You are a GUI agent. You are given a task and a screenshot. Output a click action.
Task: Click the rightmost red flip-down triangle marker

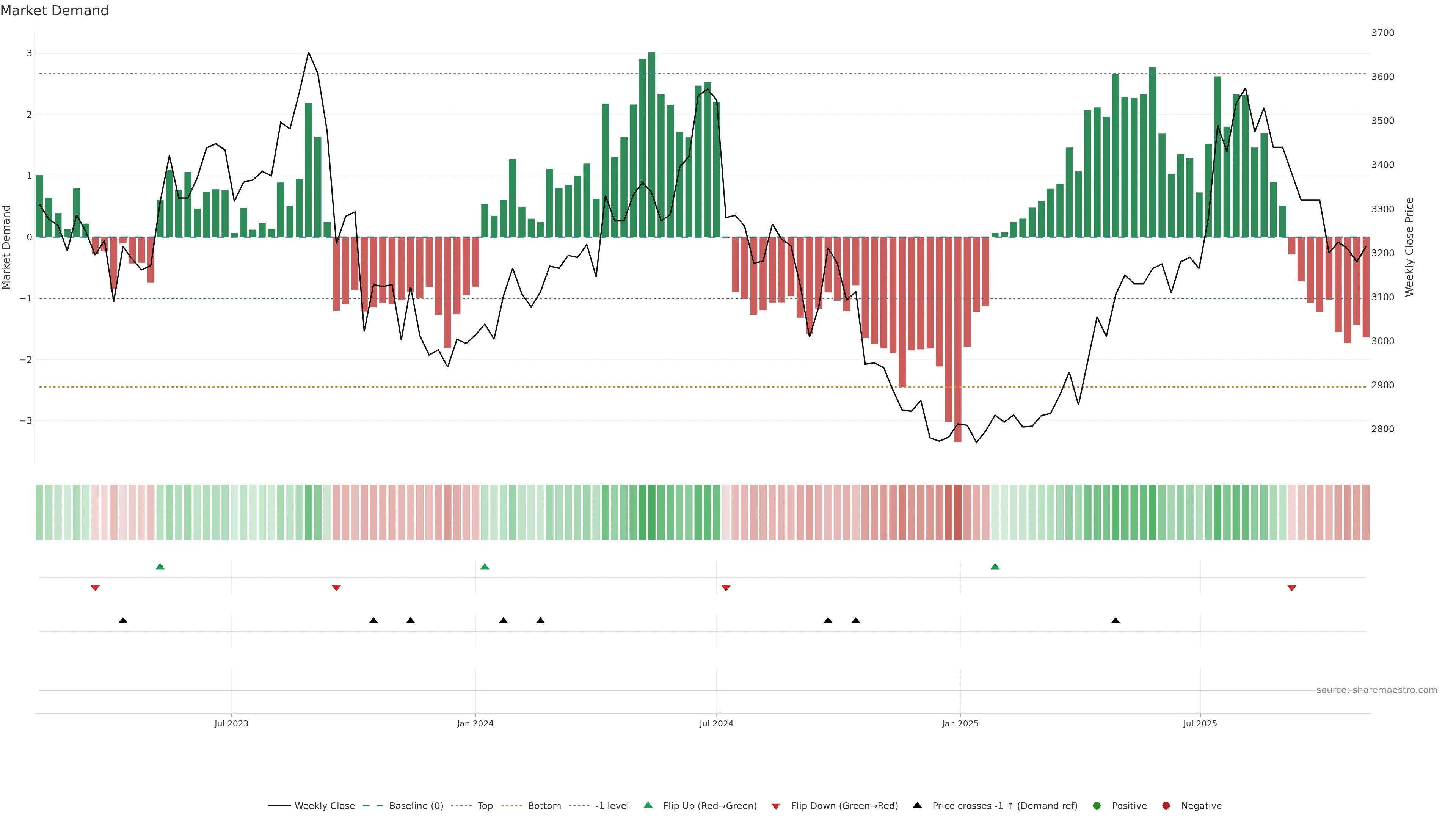[1291, 588]
